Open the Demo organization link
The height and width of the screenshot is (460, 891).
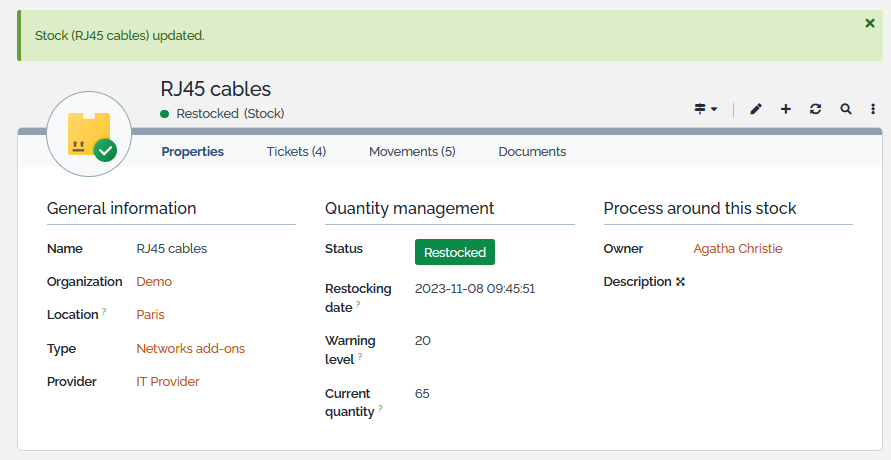click(x=154, y=282)
